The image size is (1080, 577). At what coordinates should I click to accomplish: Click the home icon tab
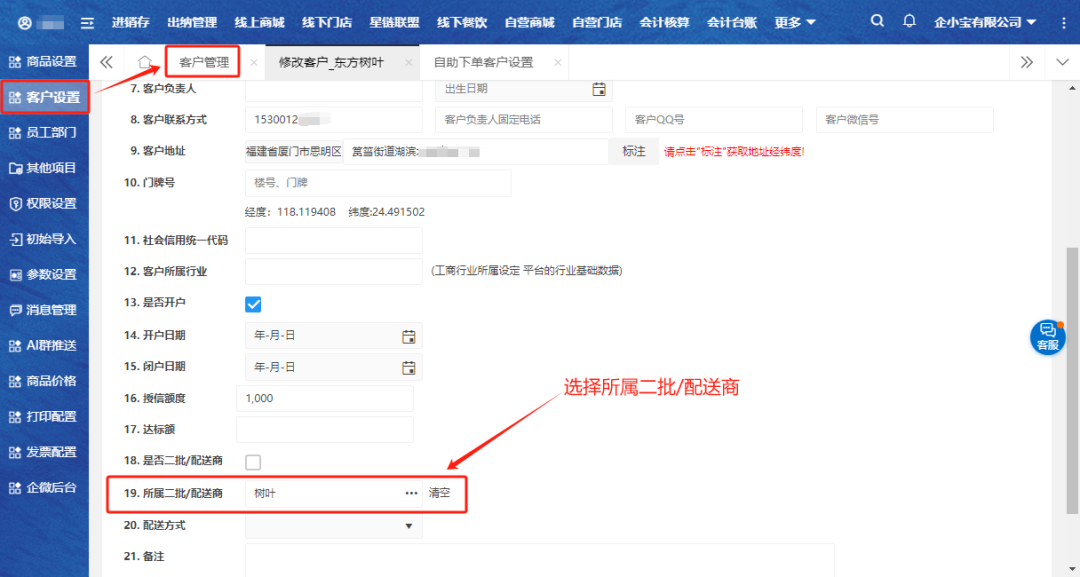[145, 62]
